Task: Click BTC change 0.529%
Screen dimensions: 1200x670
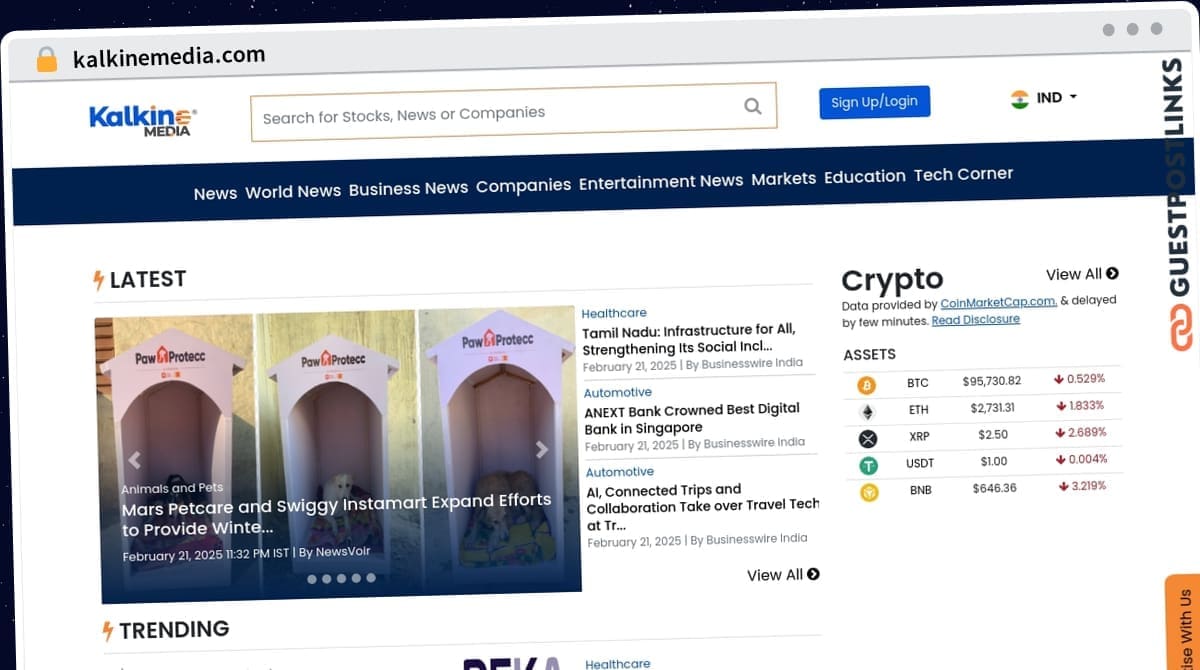Action: [x=1079, y=379]
